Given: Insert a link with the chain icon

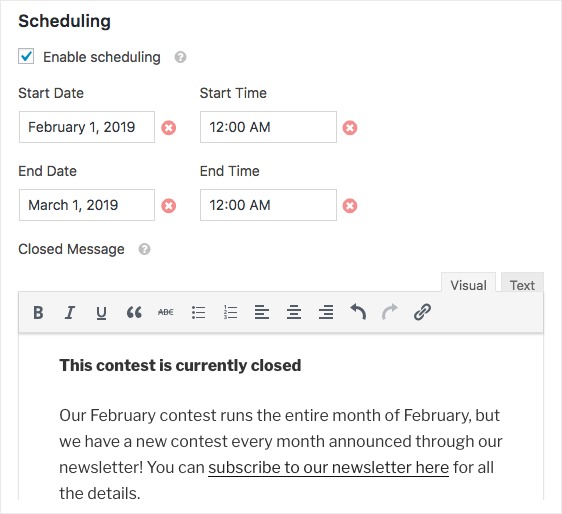Looking at the screenshot, I should (x=422, y=312).
